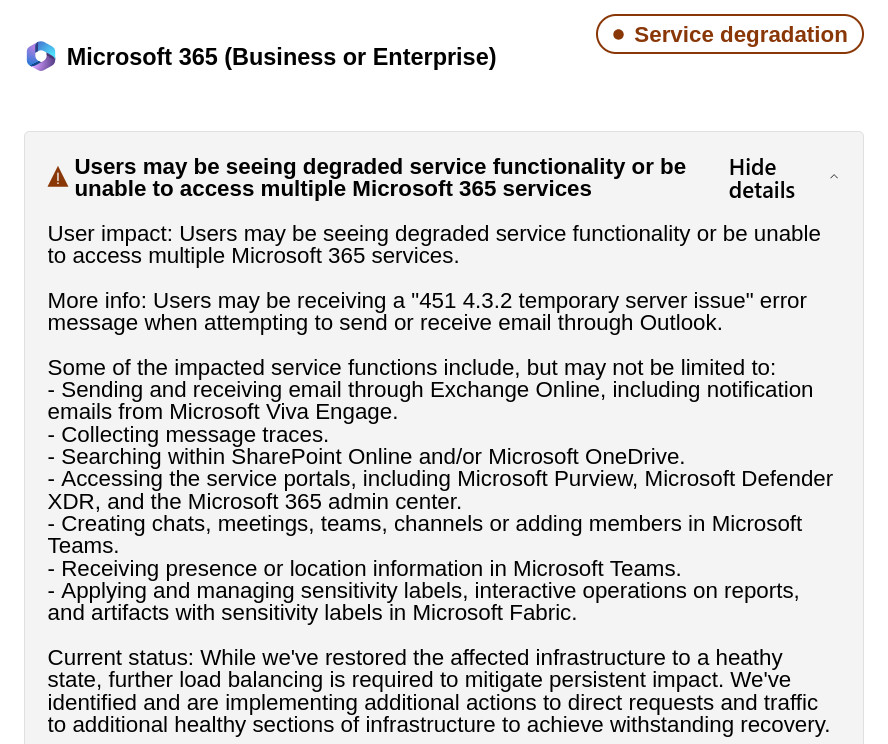Click the Exchange Online email bullet item
This screenshot has height=744, width=888.
[430, 401]
